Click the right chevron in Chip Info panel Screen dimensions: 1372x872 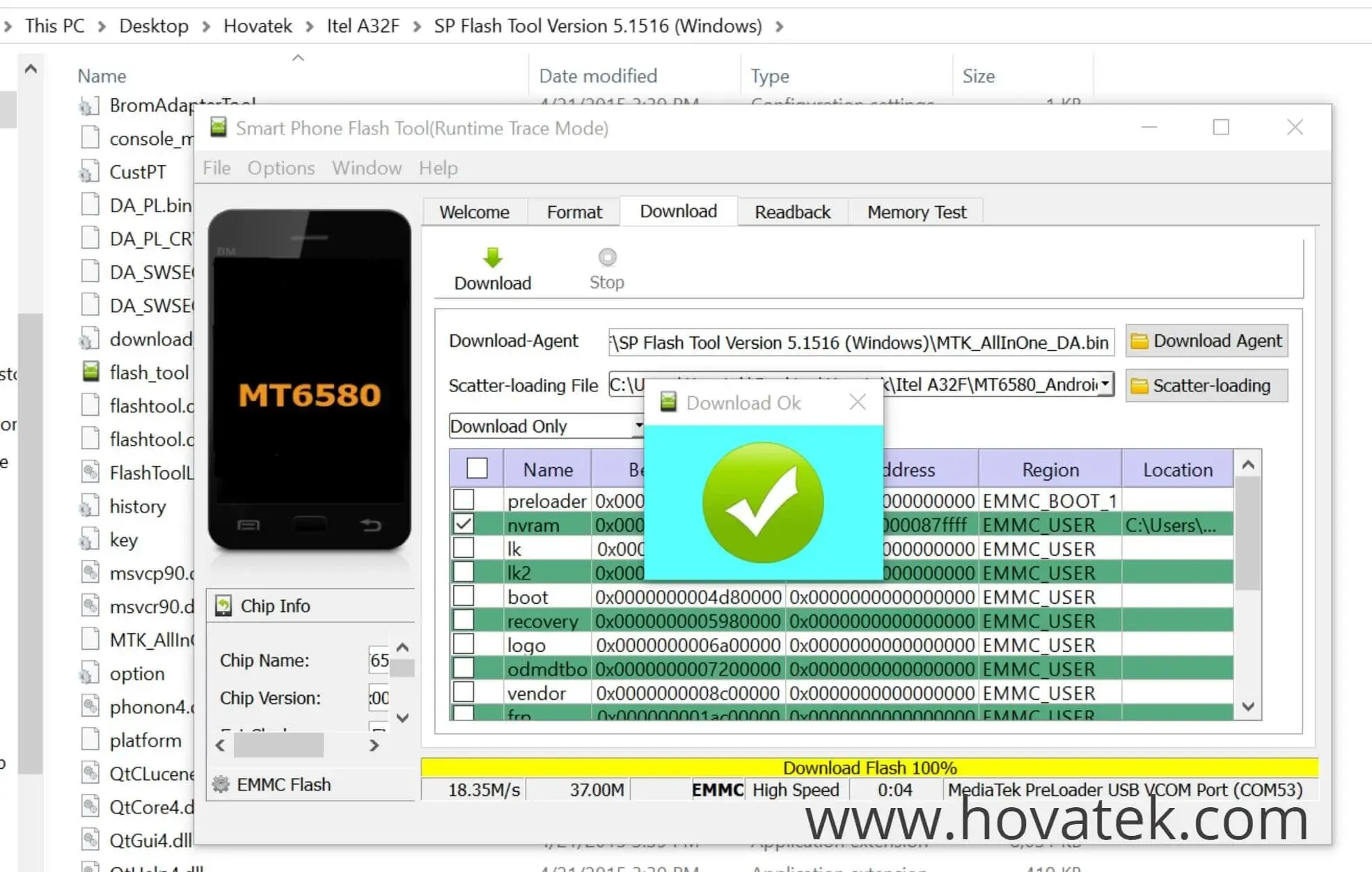coord(374,745)
